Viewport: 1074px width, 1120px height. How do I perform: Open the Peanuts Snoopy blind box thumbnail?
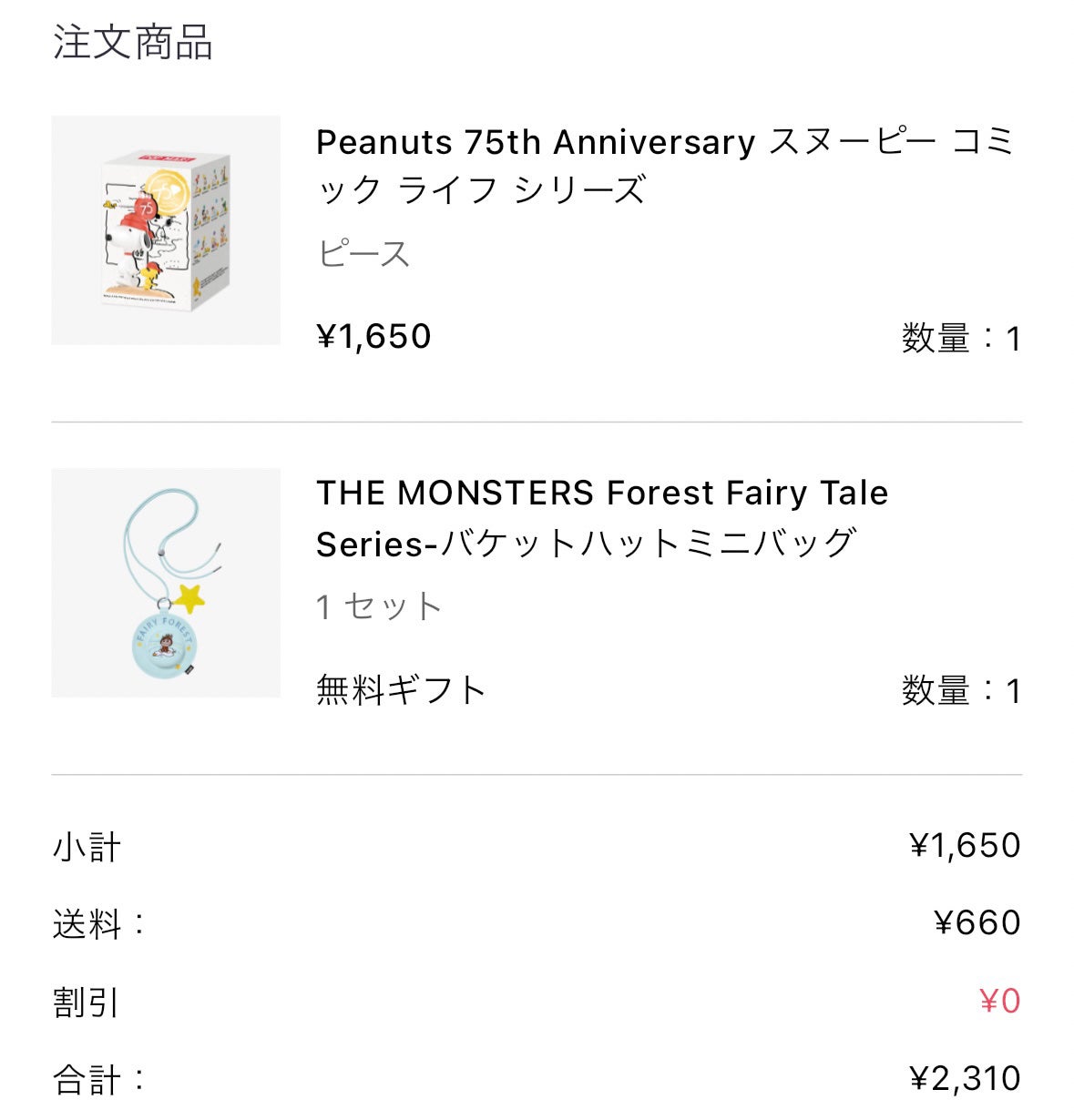166,230
